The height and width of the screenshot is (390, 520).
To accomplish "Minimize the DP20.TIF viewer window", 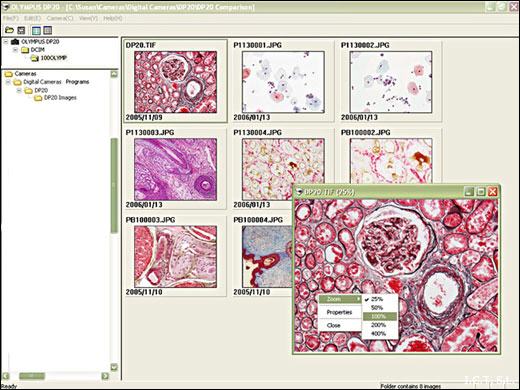I will click(x=469, y=192).
